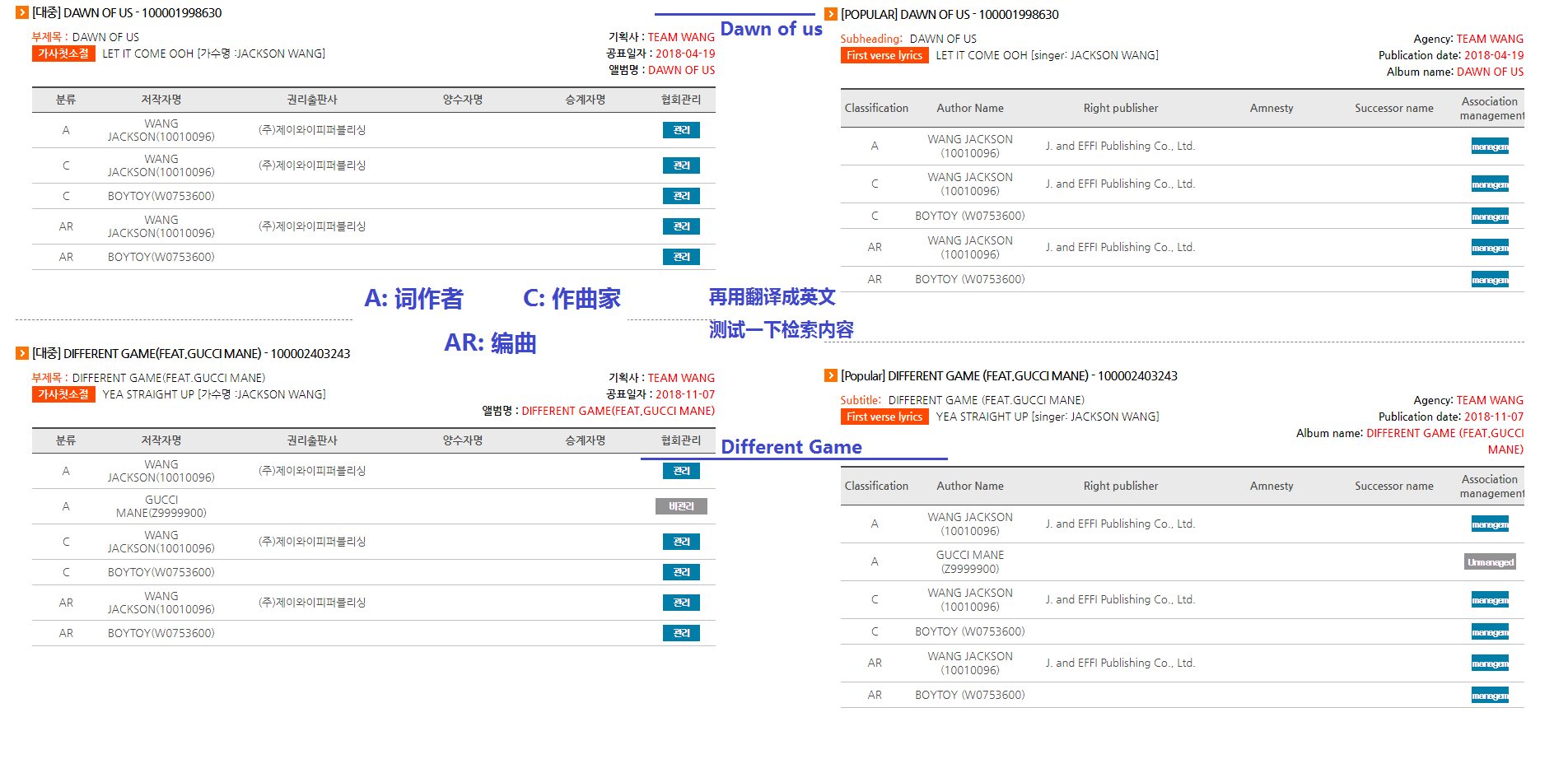1568x759 pixels.
Task: Click the manage button in BOYTOY C row
Action: click(1490, 215)
